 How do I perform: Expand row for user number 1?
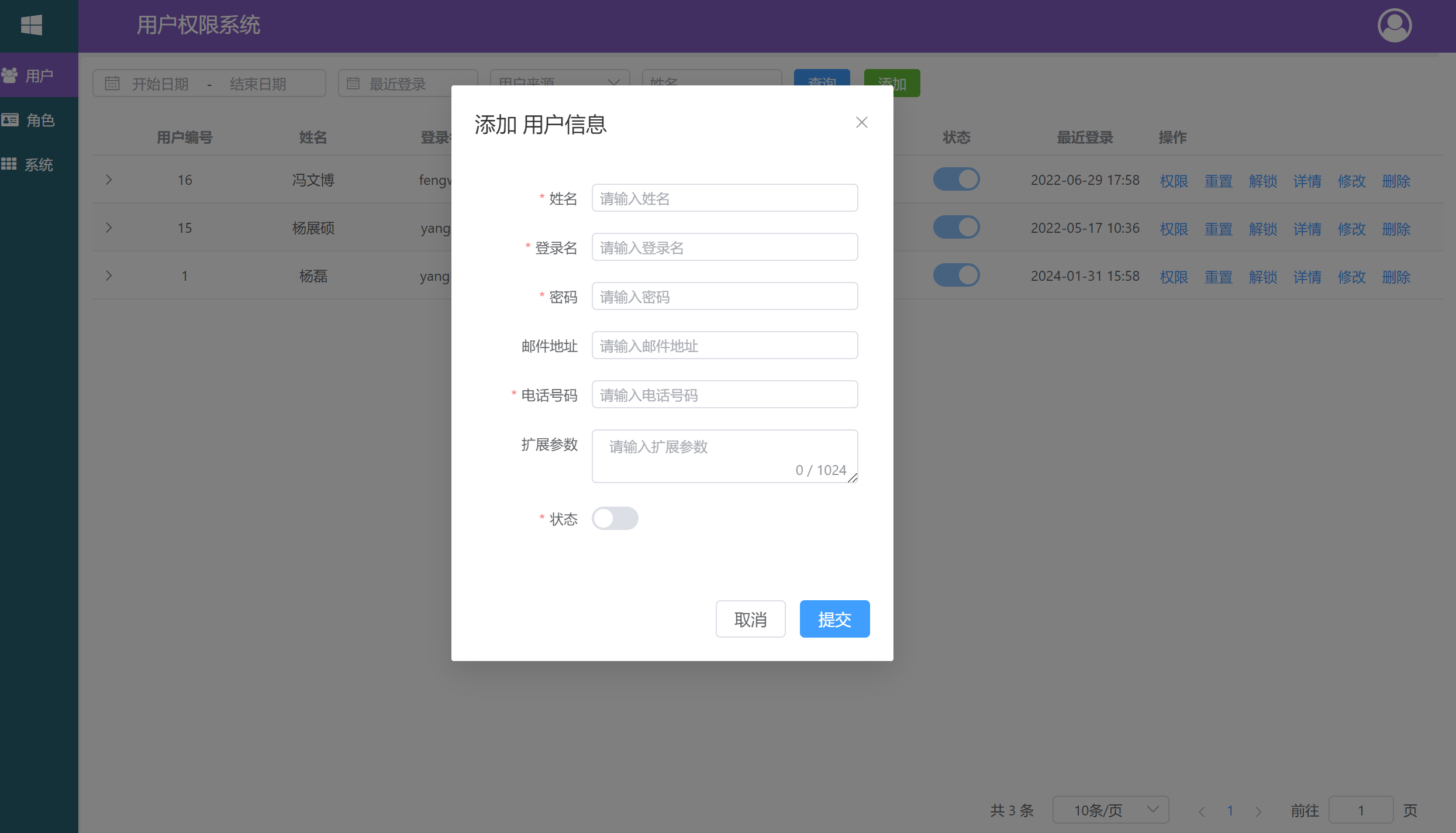(109, 276)
